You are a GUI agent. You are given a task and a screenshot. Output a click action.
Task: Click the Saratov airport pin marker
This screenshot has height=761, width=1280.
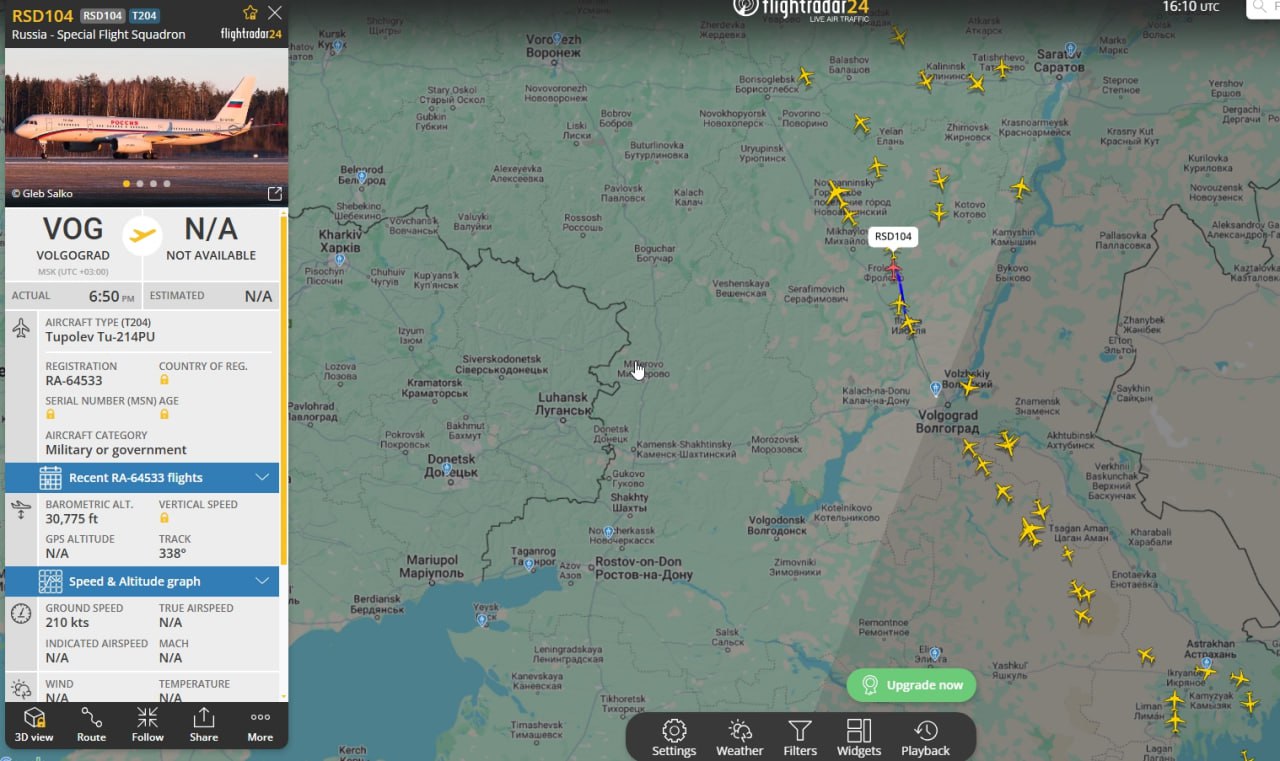point(1070,49)
